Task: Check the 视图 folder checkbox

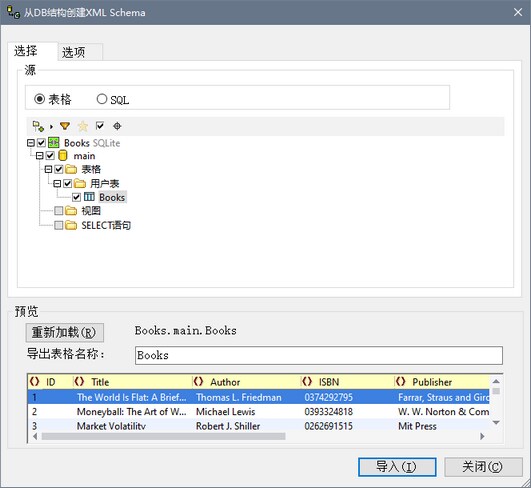Action: [x=59, y=211]
